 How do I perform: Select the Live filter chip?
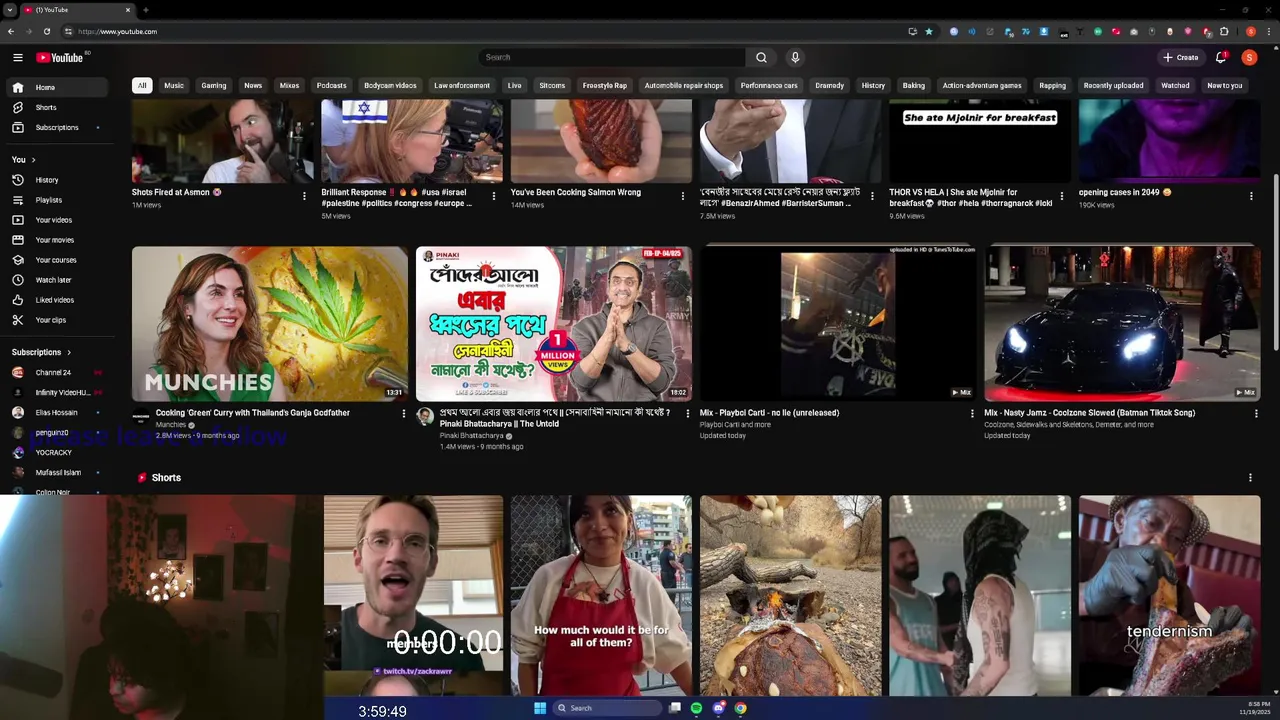[515, 86]
